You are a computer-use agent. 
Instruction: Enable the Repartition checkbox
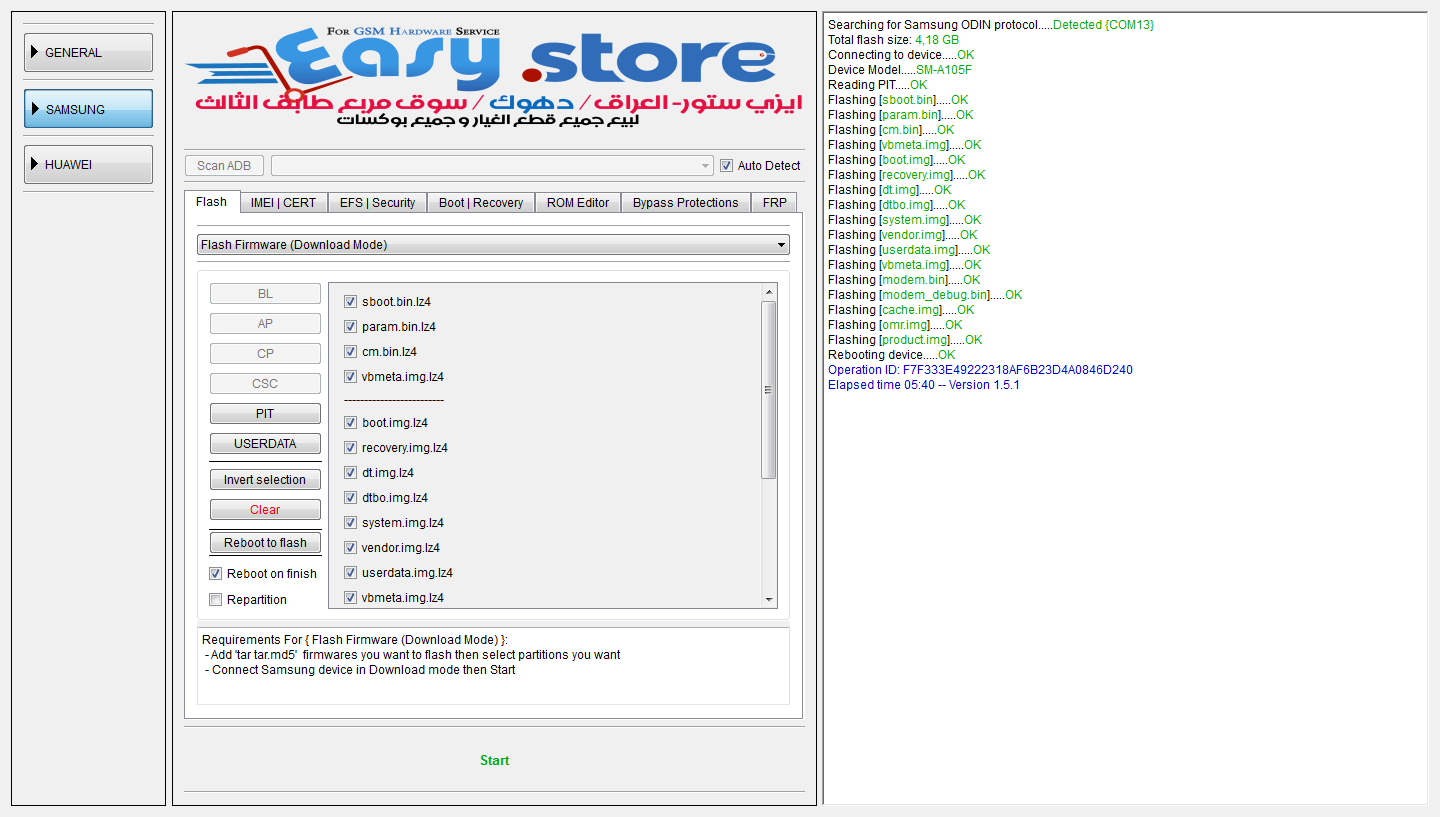click(x=216, y=600)
